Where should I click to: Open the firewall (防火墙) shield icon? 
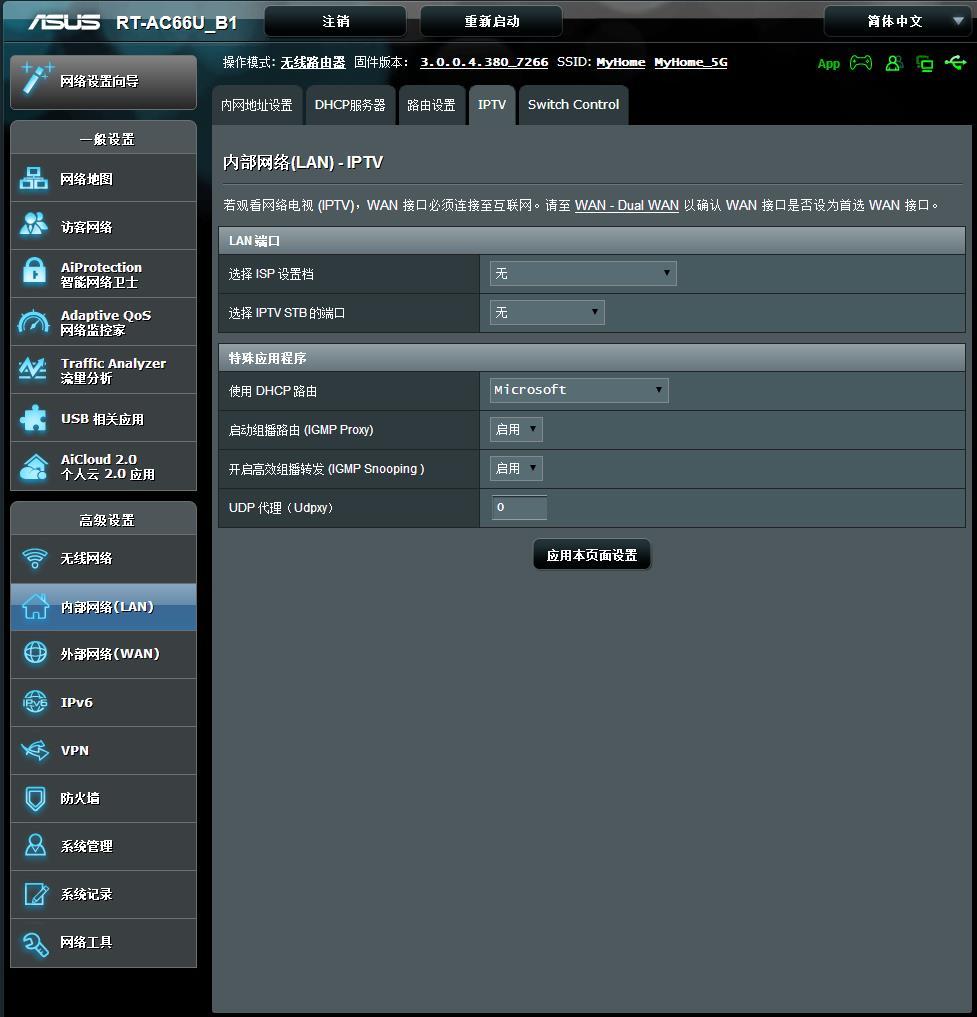pyautogui.click(x=35, y=798)
